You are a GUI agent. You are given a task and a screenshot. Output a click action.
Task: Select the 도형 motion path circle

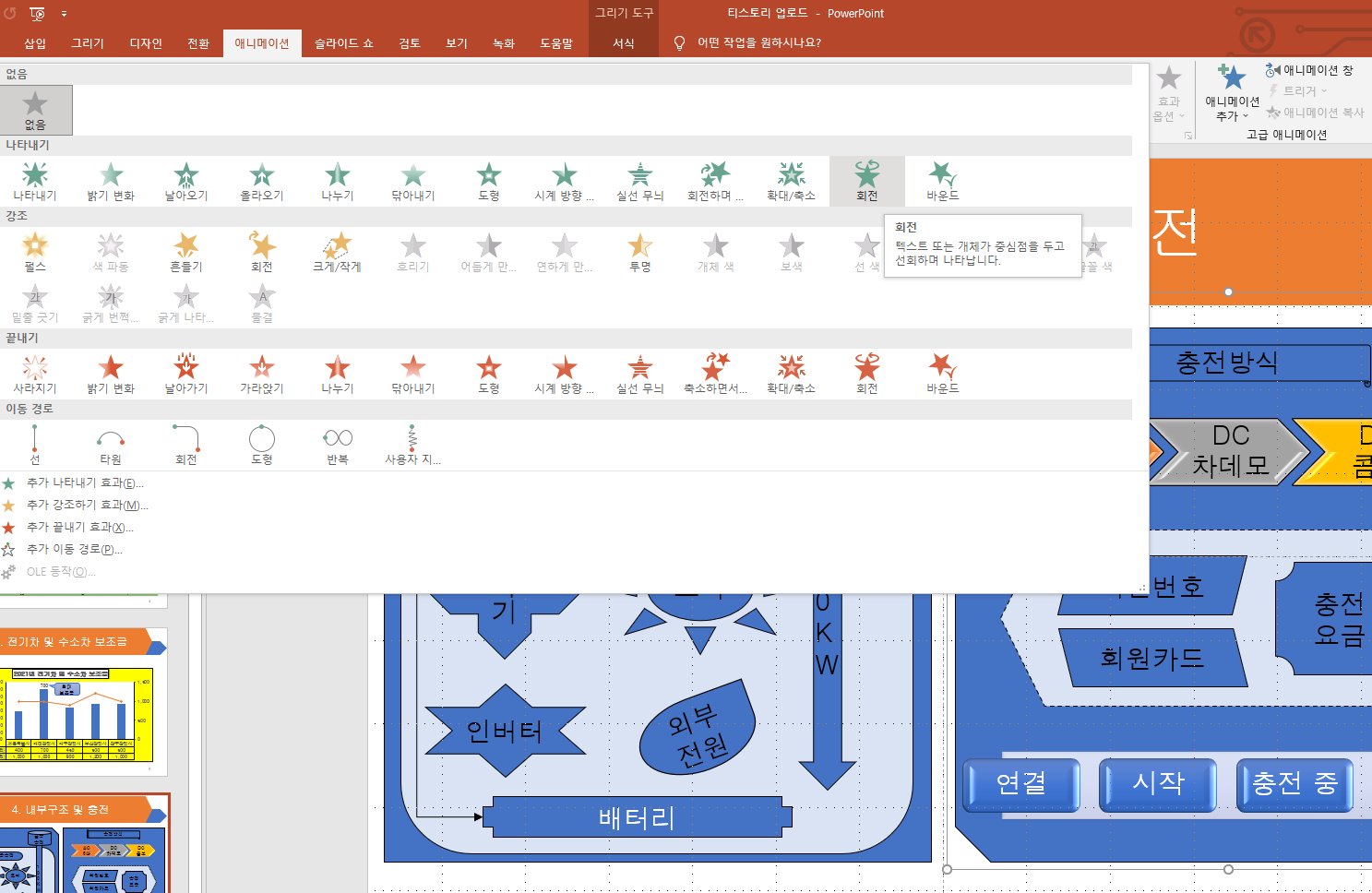pos(262,444)
